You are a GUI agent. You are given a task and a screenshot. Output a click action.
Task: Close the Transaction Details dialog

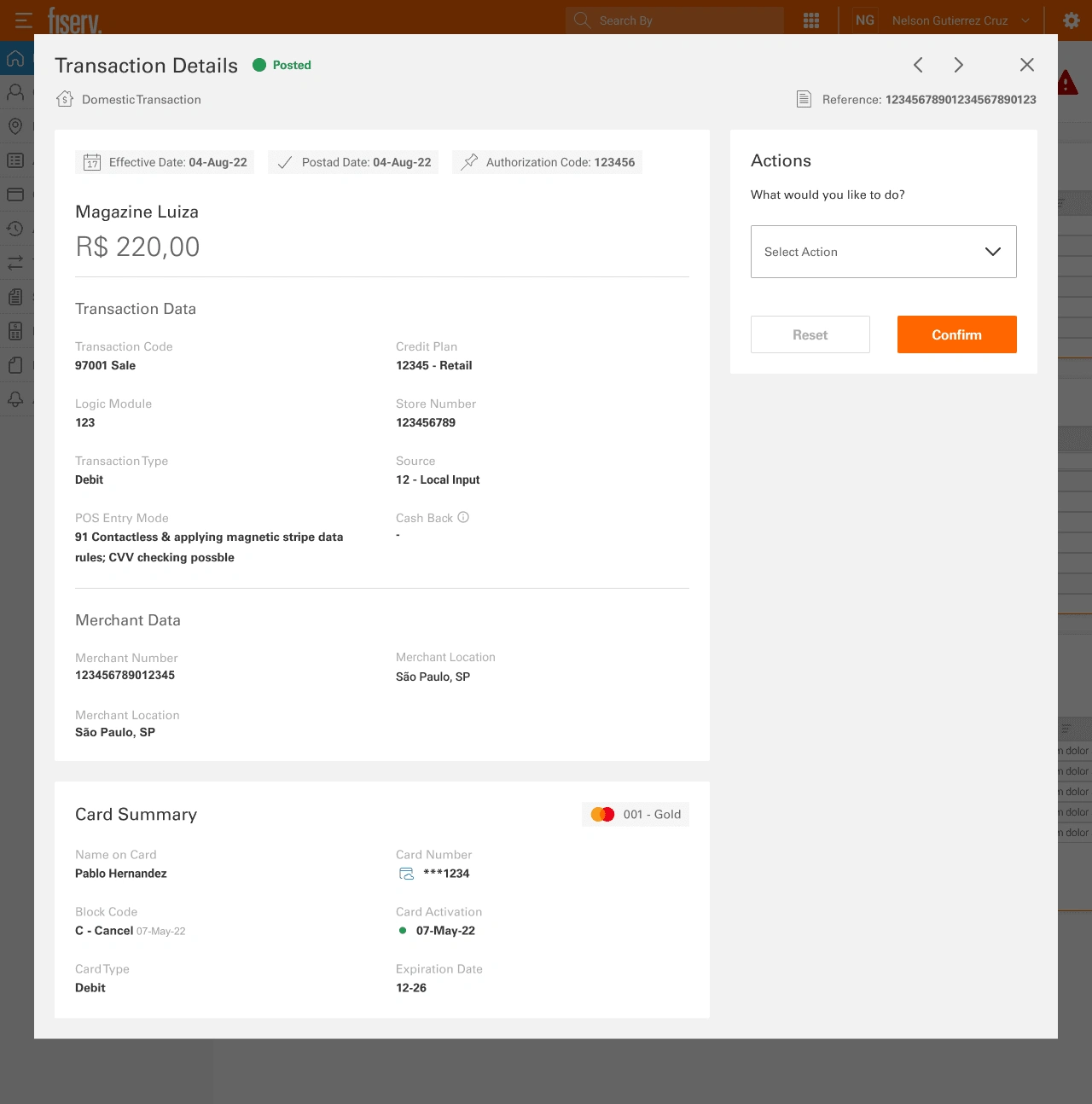[1026, 65]
